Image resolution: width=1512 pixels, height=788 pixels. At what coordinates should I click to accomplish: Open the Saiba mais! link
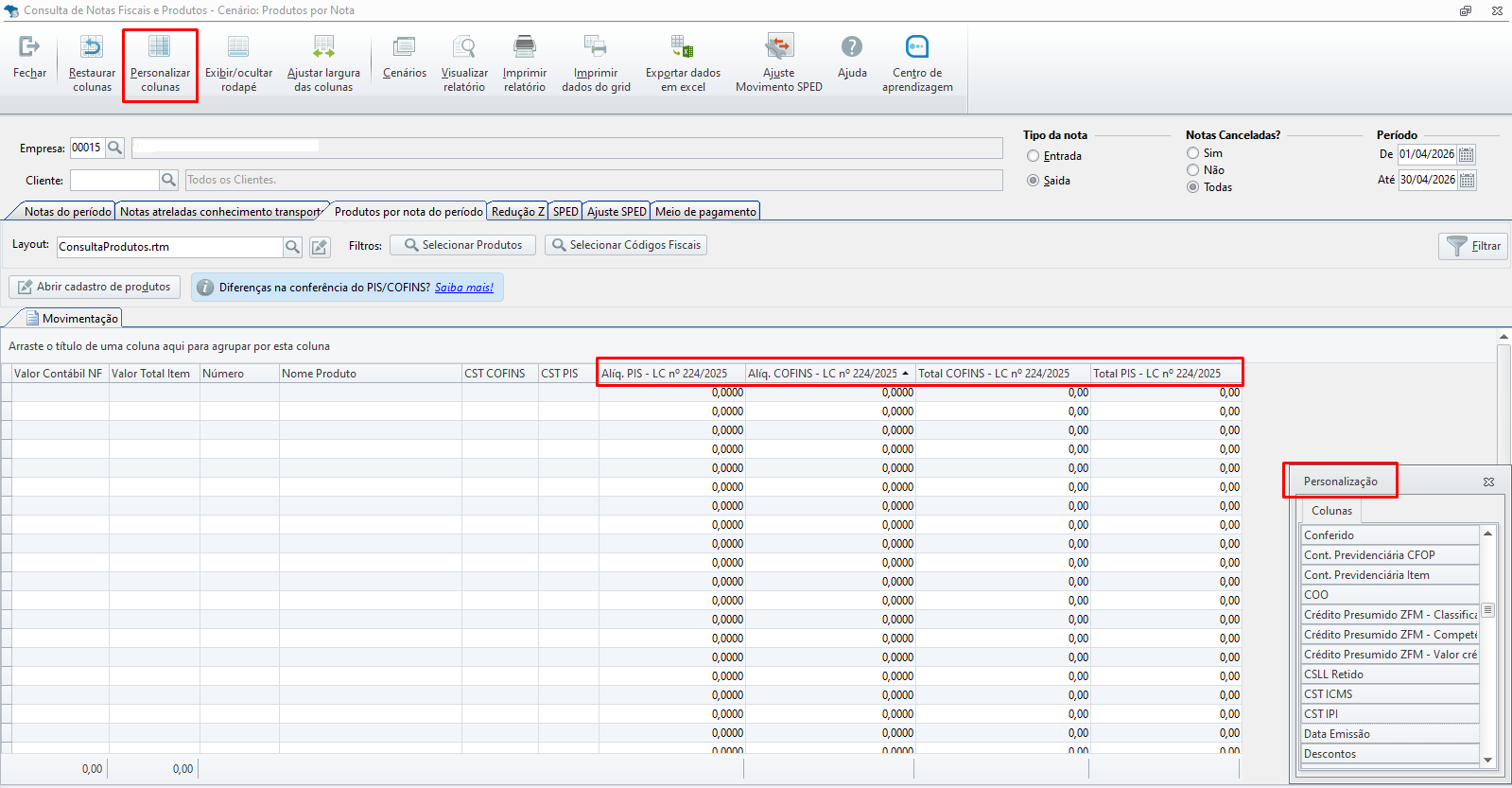tap(464, 288)
